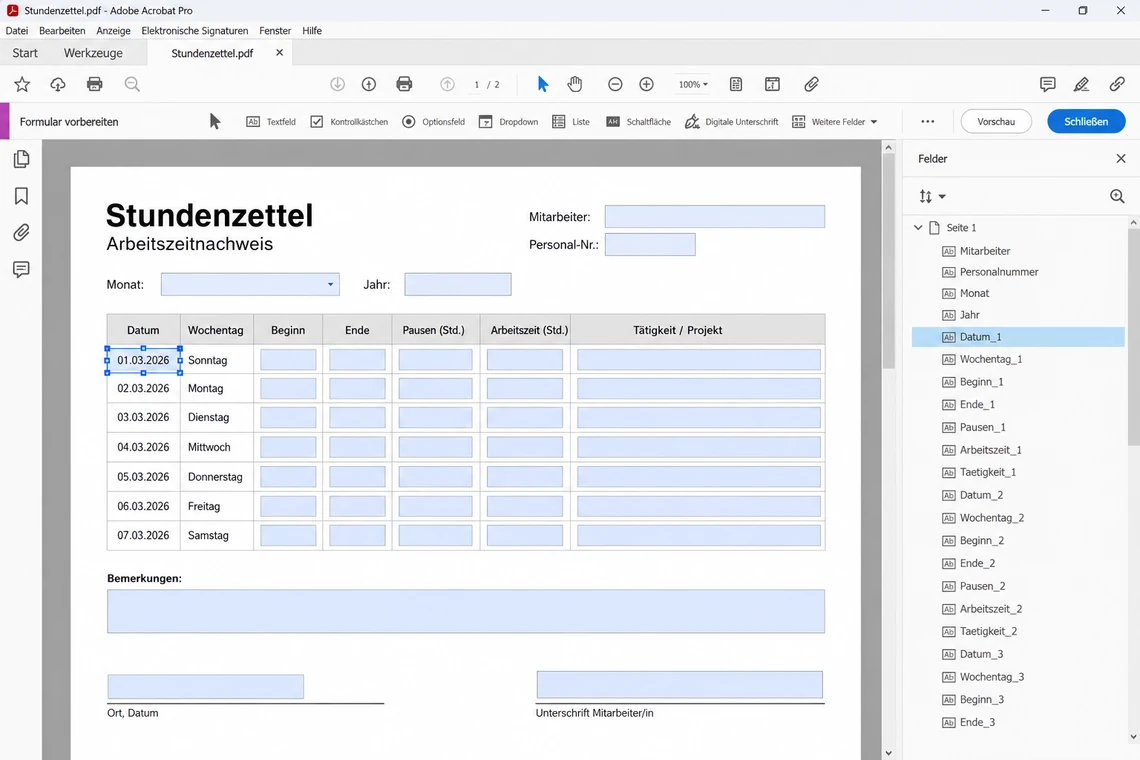Select Taetigkeit_2 in field list
Screen dimensions: 1140x760
pyautogui.click(x=1018, y=631)
